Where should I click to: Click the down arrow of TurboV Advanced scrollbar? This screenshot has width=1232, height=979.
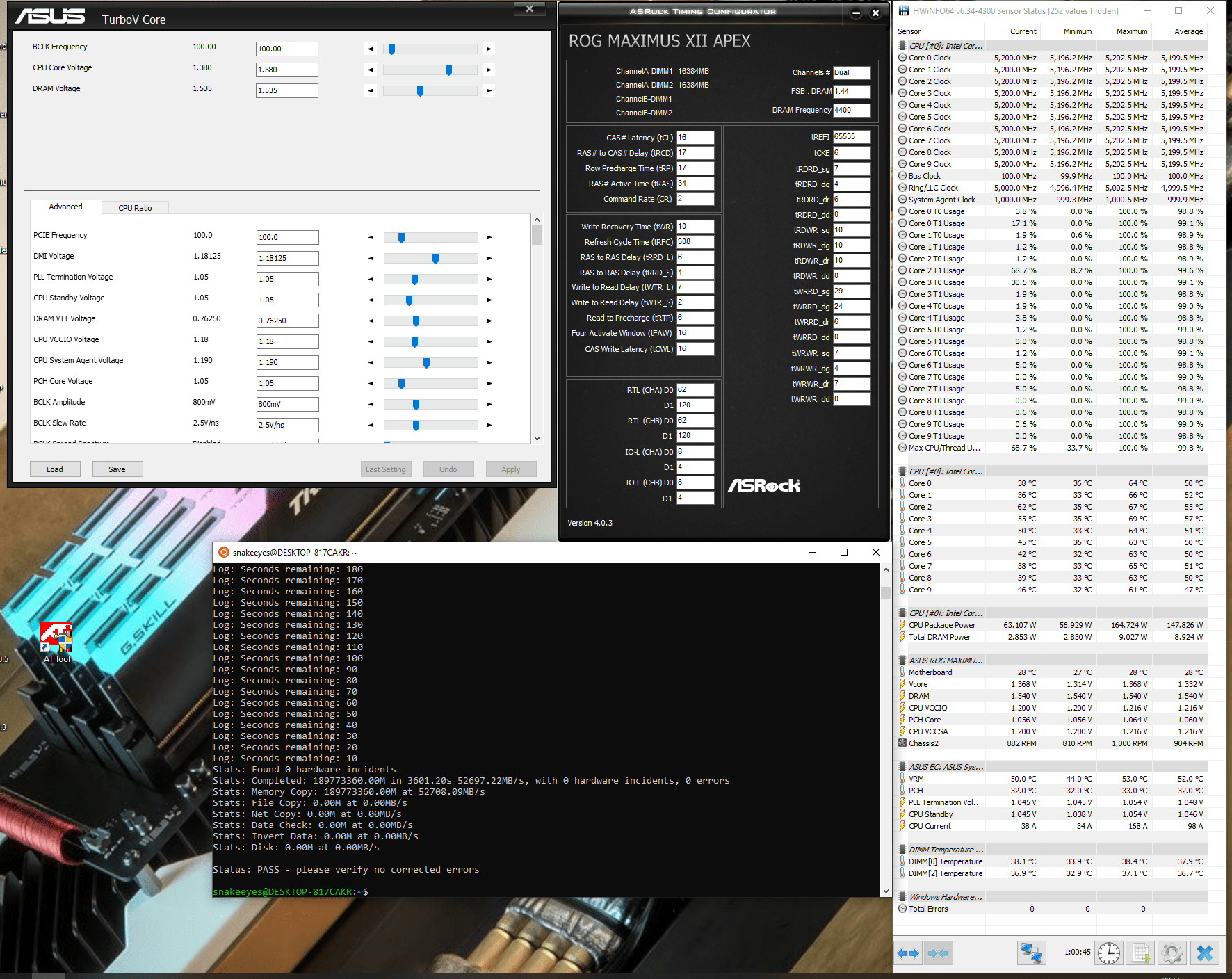[537, 438]
